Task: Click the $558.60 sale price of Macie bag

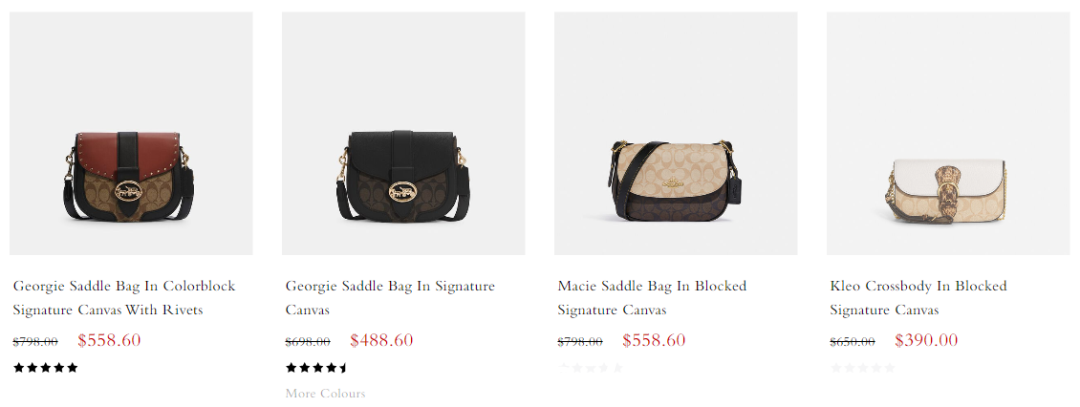Action: pyautogui.click(x=654, y=340)
